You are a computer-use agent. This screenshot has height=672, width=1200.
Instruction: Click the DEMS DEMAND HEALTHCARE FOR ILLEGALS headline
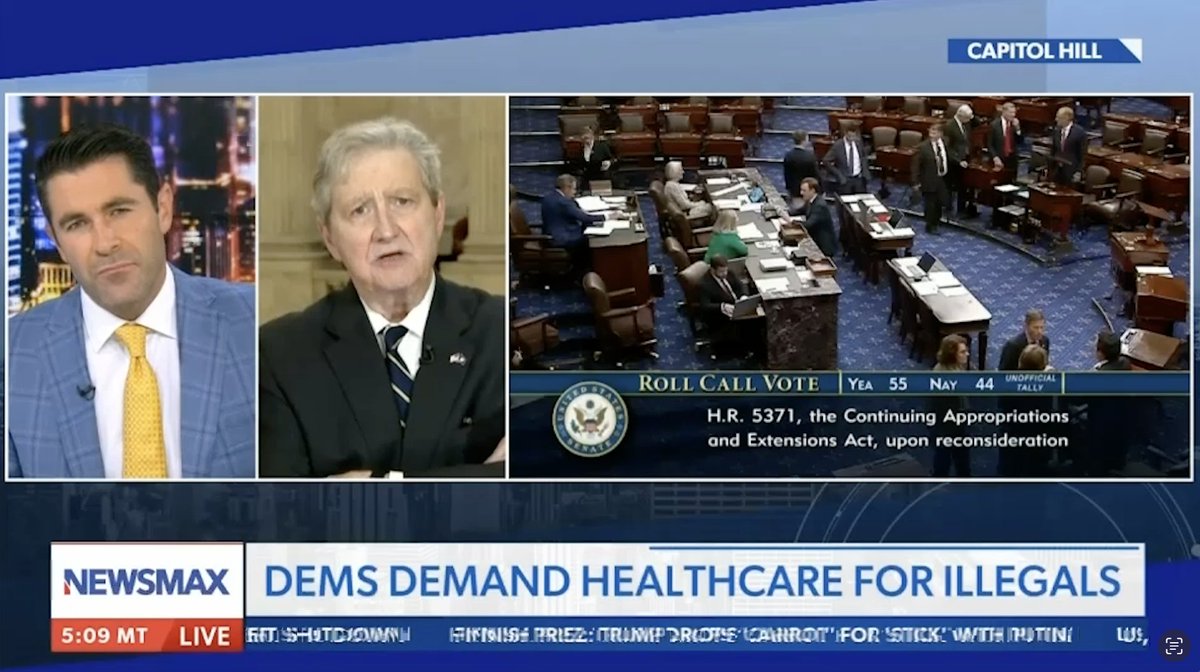(692, 581)
